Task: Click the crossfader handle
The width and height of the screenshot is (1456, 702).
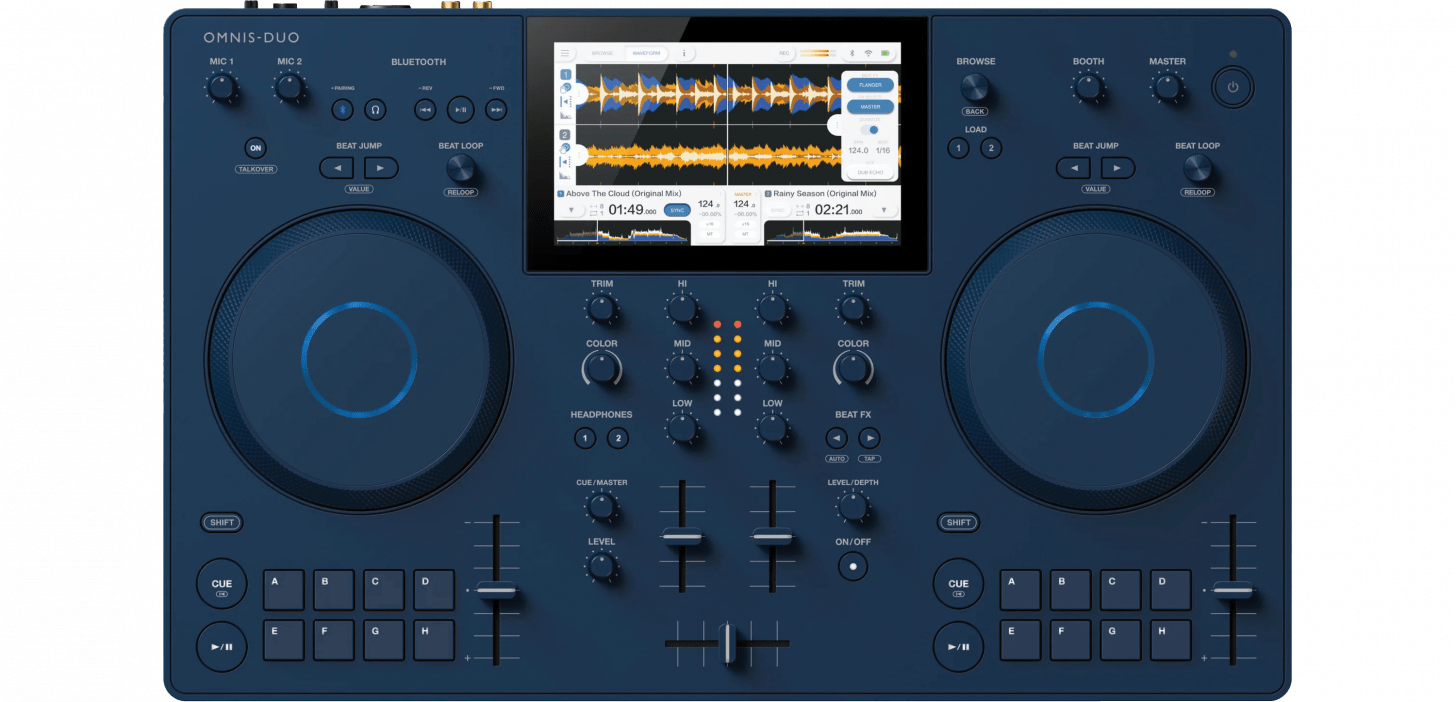Action: (x=727, y=643)
